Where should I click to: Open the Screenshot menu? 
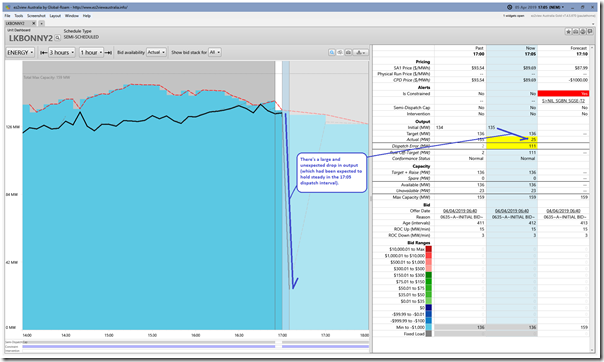[x=36, y=16]
